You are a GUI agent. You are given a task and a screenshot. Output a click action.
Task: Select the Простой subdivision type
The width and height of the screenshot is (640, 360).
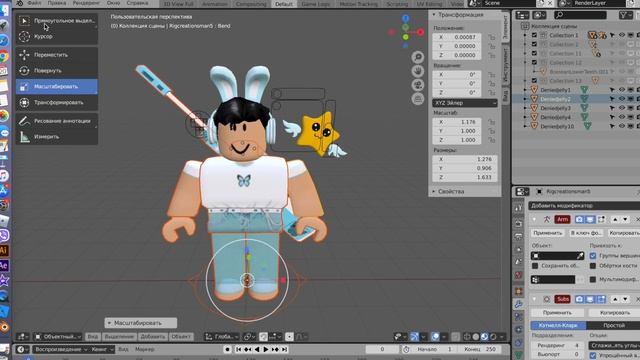[613, 325]
